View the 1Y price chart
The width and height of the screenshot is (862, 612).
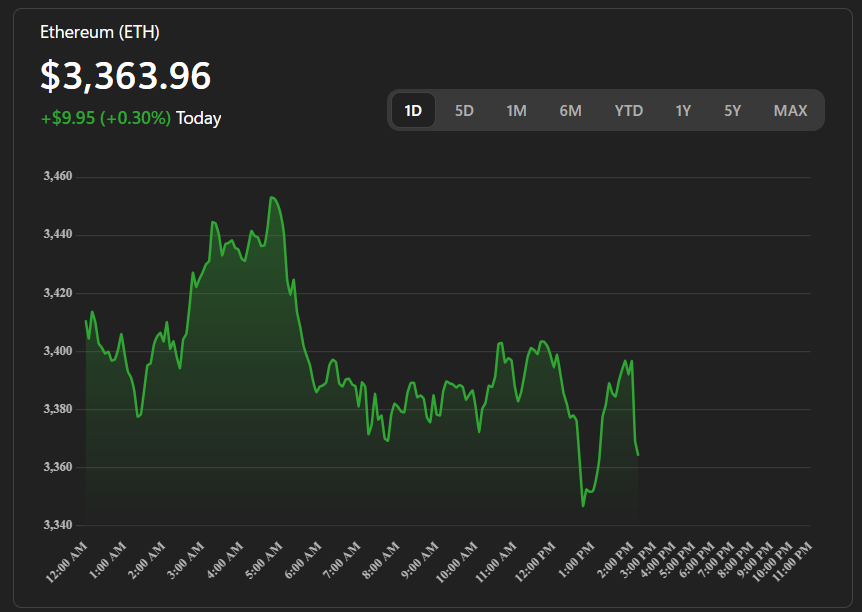(683, 110)
